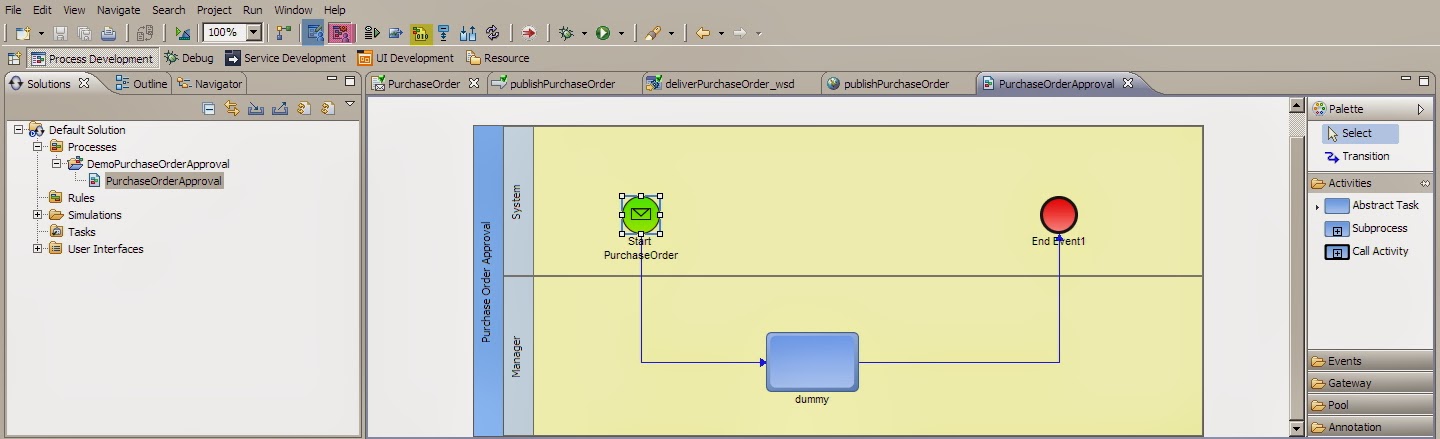Select PurchaseOrderApproval in Solutions tree
1440x439 pixels.
[164, 181]
